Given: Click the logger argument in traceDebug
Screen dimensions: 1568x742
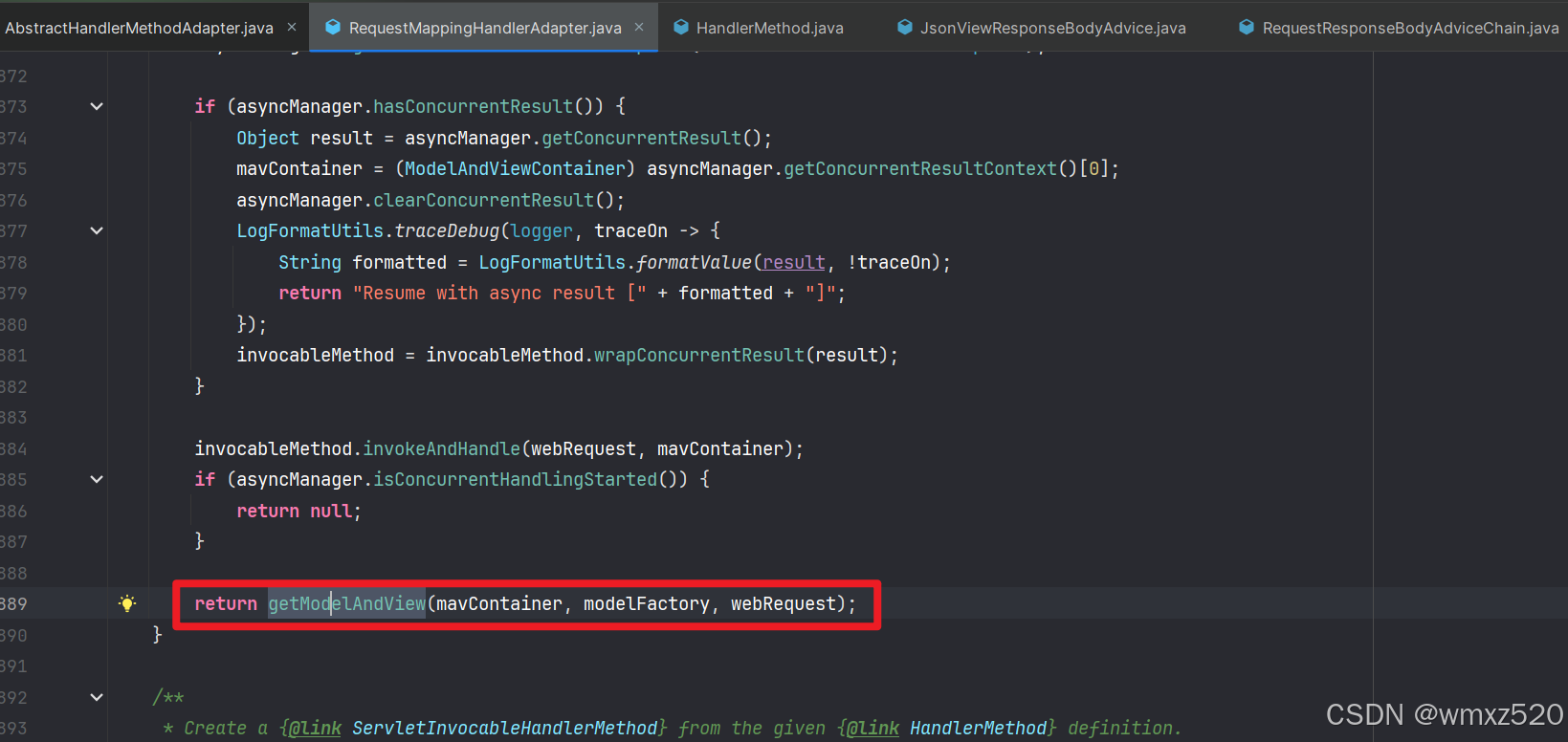Looking at the screenshot, I should pos(541,230).
